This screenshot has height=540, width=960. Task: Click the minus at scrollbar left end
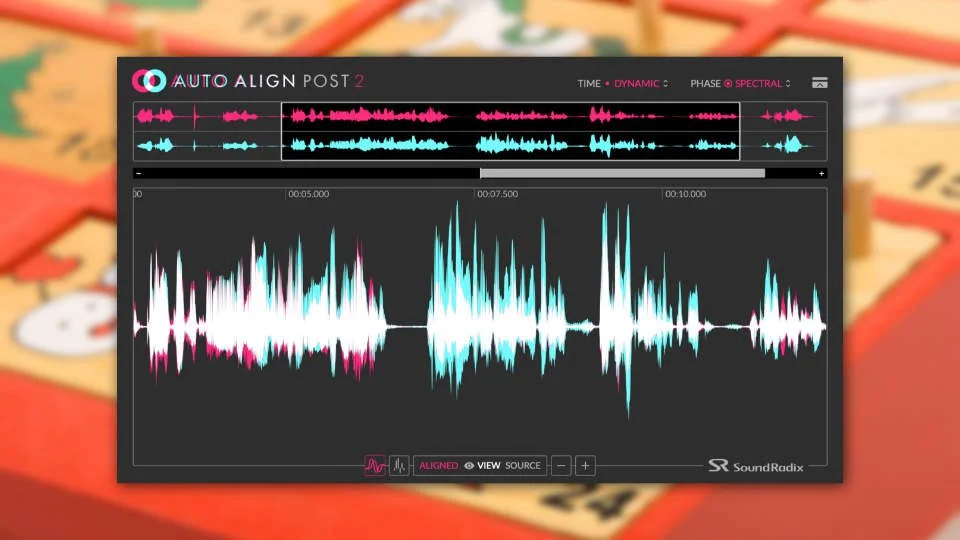(139, 174)
